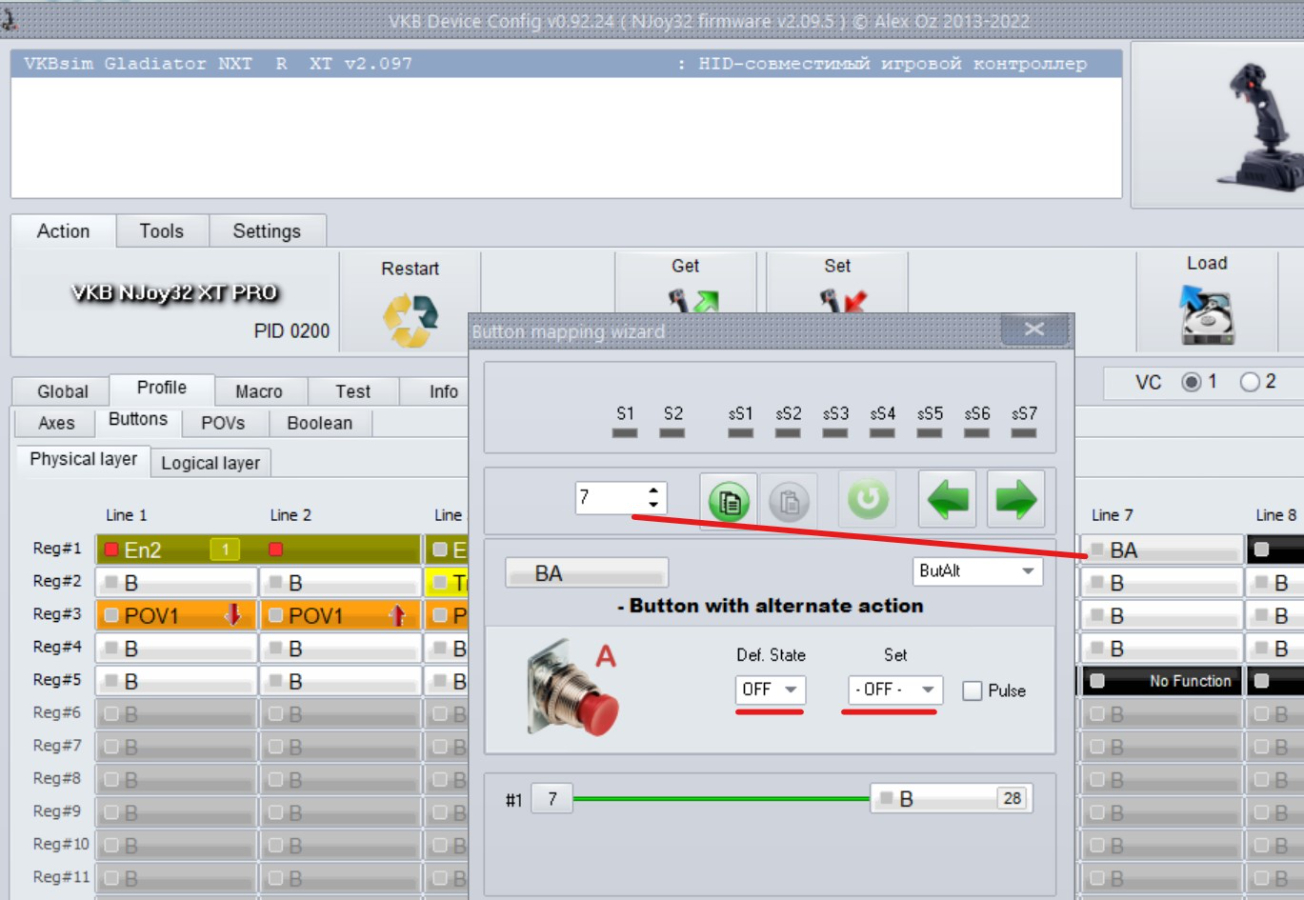Click the POV1 cell in Line 1
The image size is (1304, 900).
(x=176, y=615)
